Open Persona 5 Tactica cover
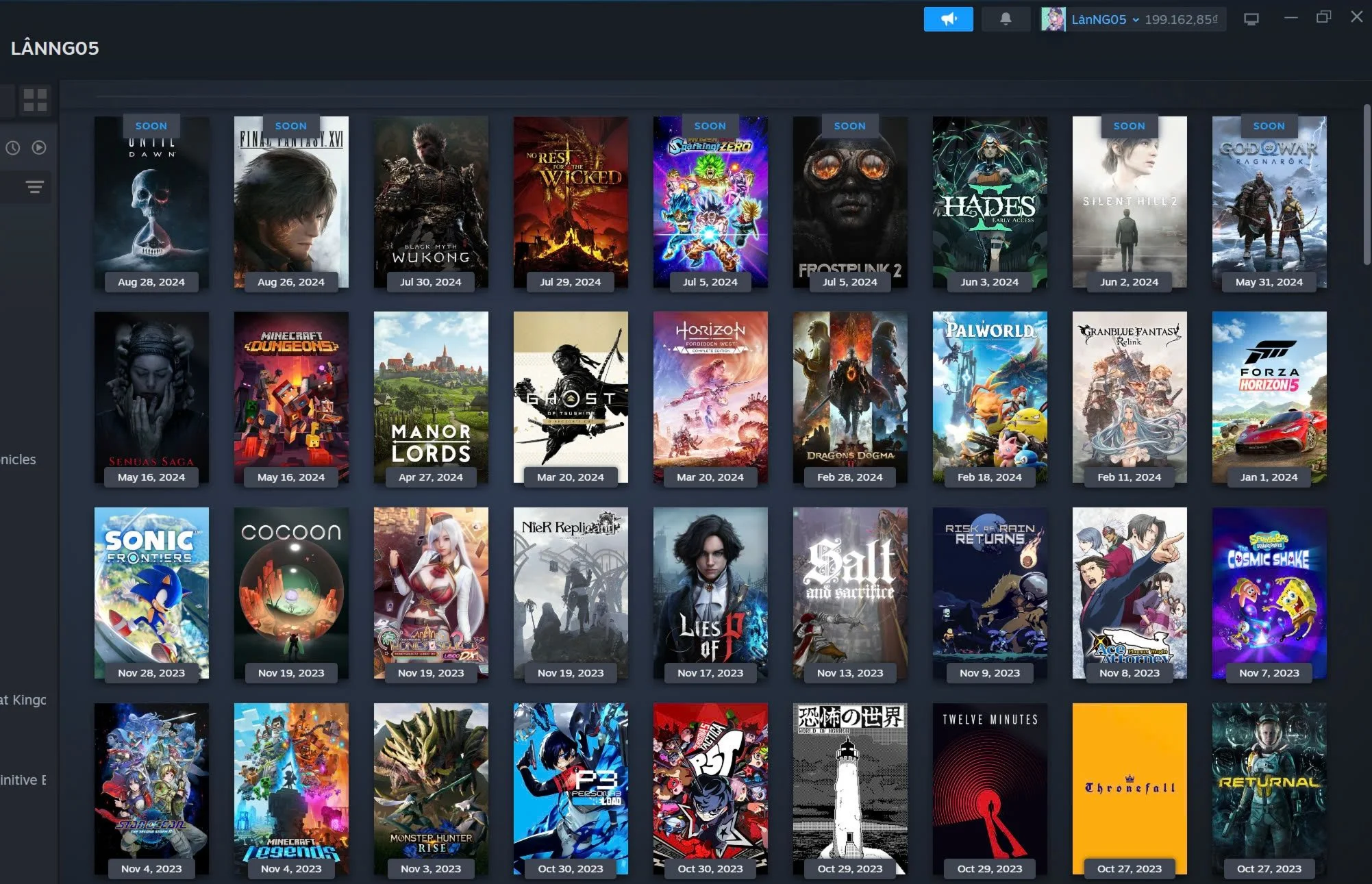Viewport: 1372px width, 884px height. pyautogui.click(x=710, y=789)
